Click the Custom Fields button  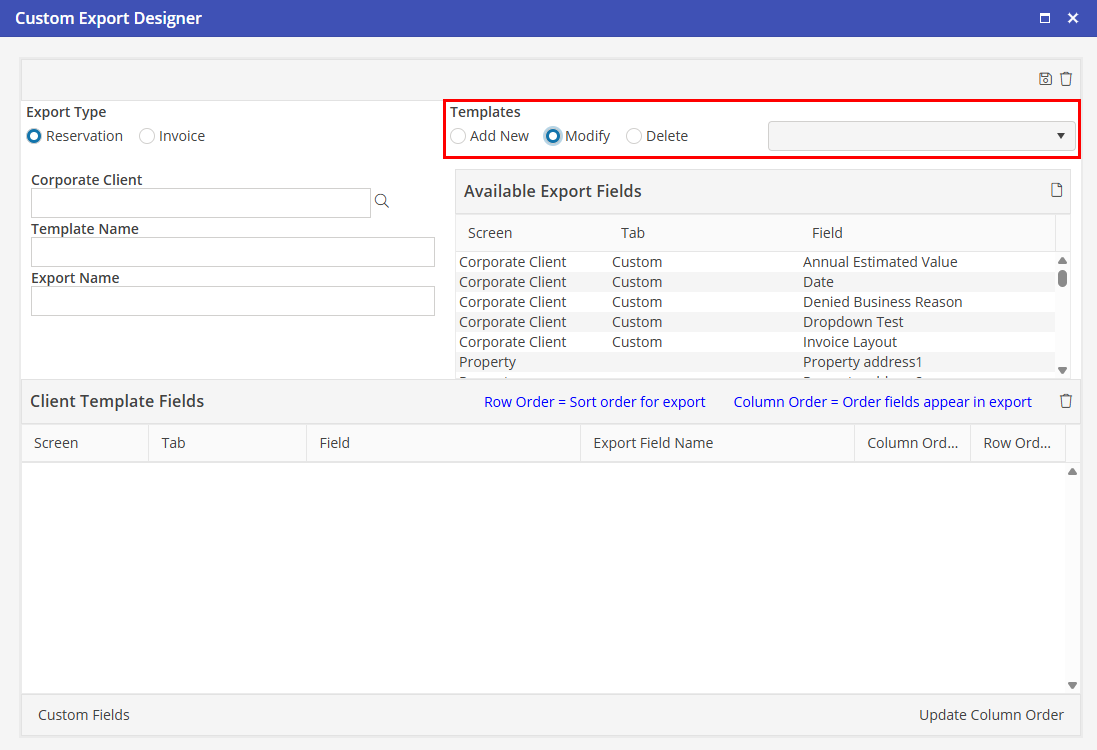84,715
